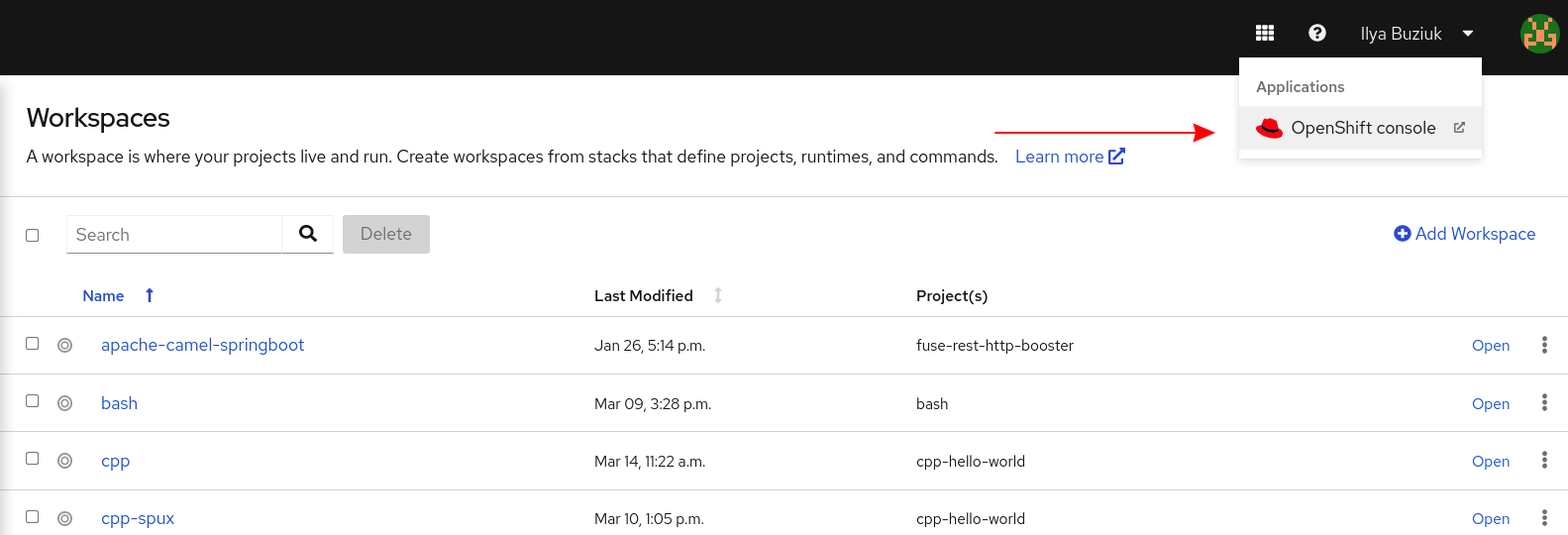Check the apache-camel-springboot row checkbox
Image resolution: width=1568 pixels, height=535 pixels.
tap(33, 344)
